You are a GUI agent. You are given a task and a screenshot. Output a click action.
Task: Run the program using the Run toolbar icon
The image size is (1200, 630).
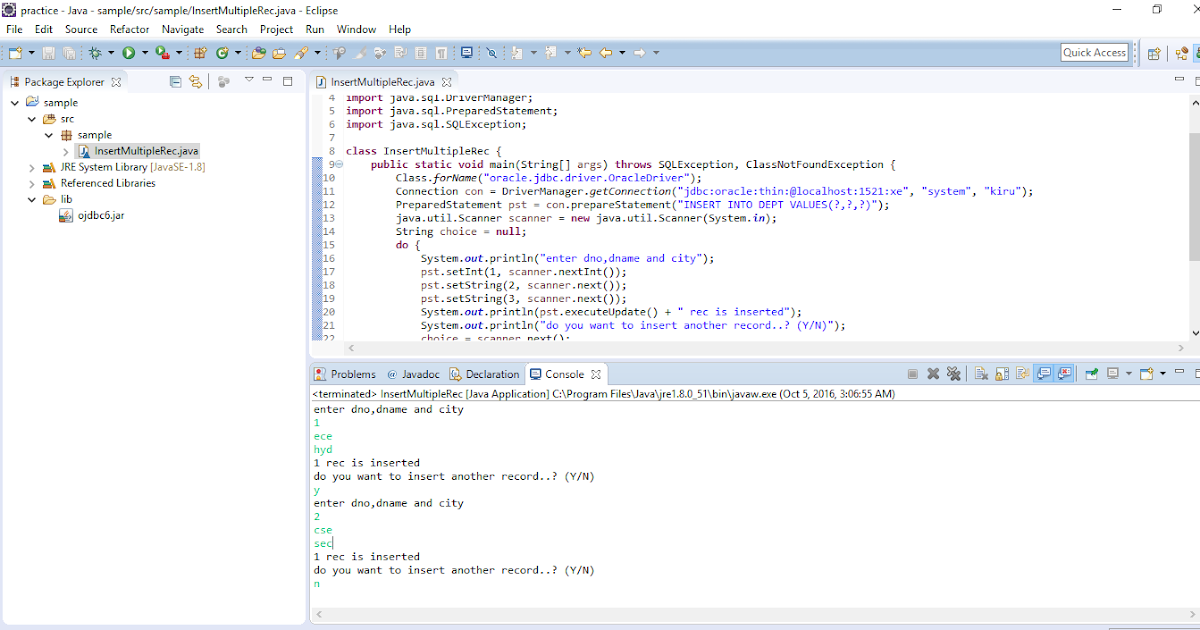(x=127, y=52)
